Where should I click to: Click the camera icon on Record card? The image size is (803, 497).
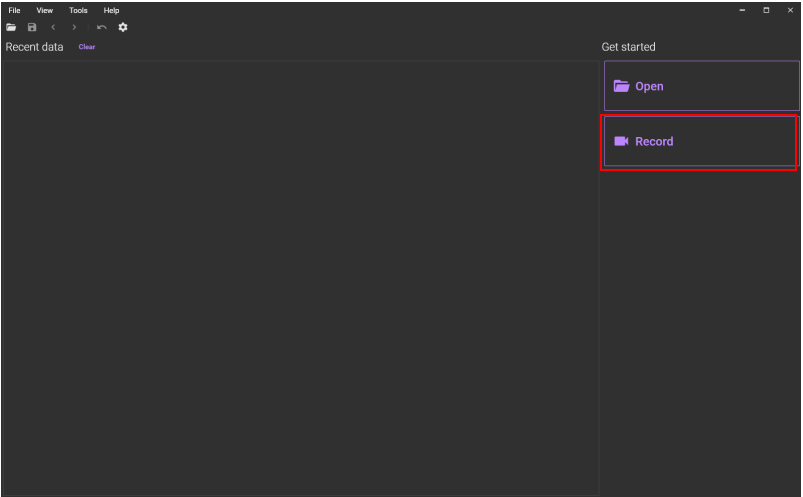(621, 141)
